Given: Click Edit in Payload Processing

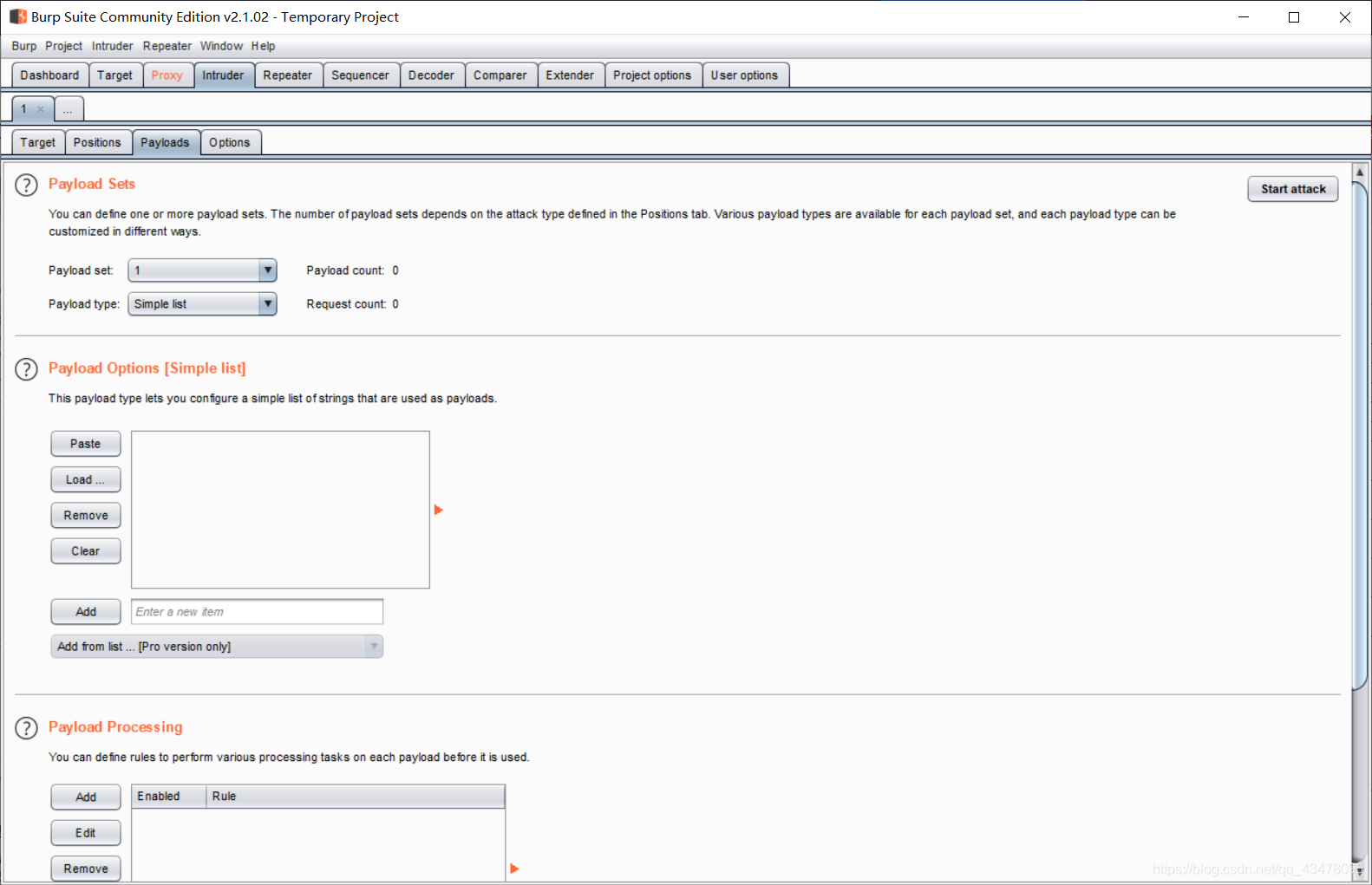Looking at the screenshot, I should [x=86, y=833].
